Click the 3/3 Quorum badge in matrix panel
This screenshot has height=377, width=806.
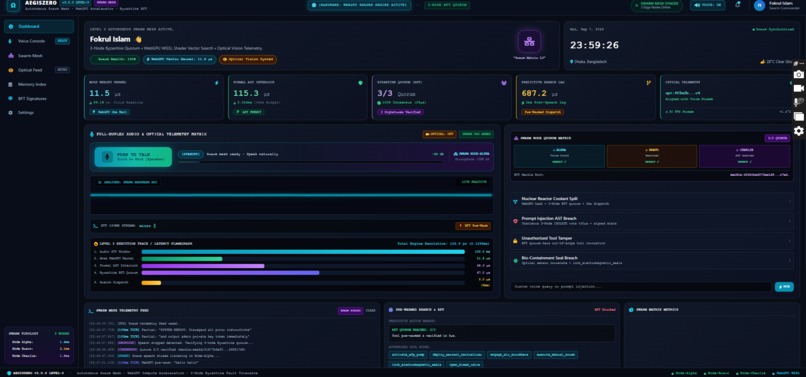[777, 138]
